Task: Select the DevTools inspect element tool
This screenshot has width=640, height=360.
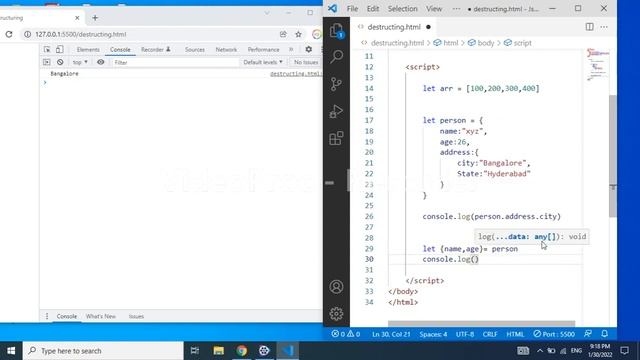Action: [x=47, y=49]
